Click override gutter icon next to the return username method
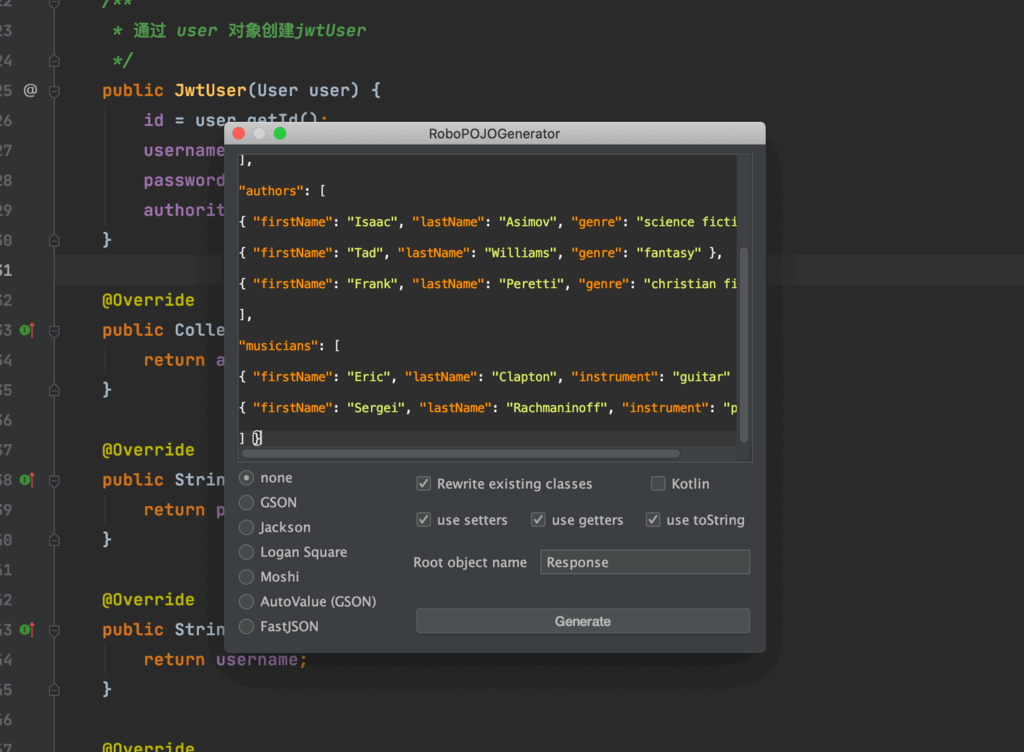The height and width of the screenshot is (752, 1024). click(28, 629)
